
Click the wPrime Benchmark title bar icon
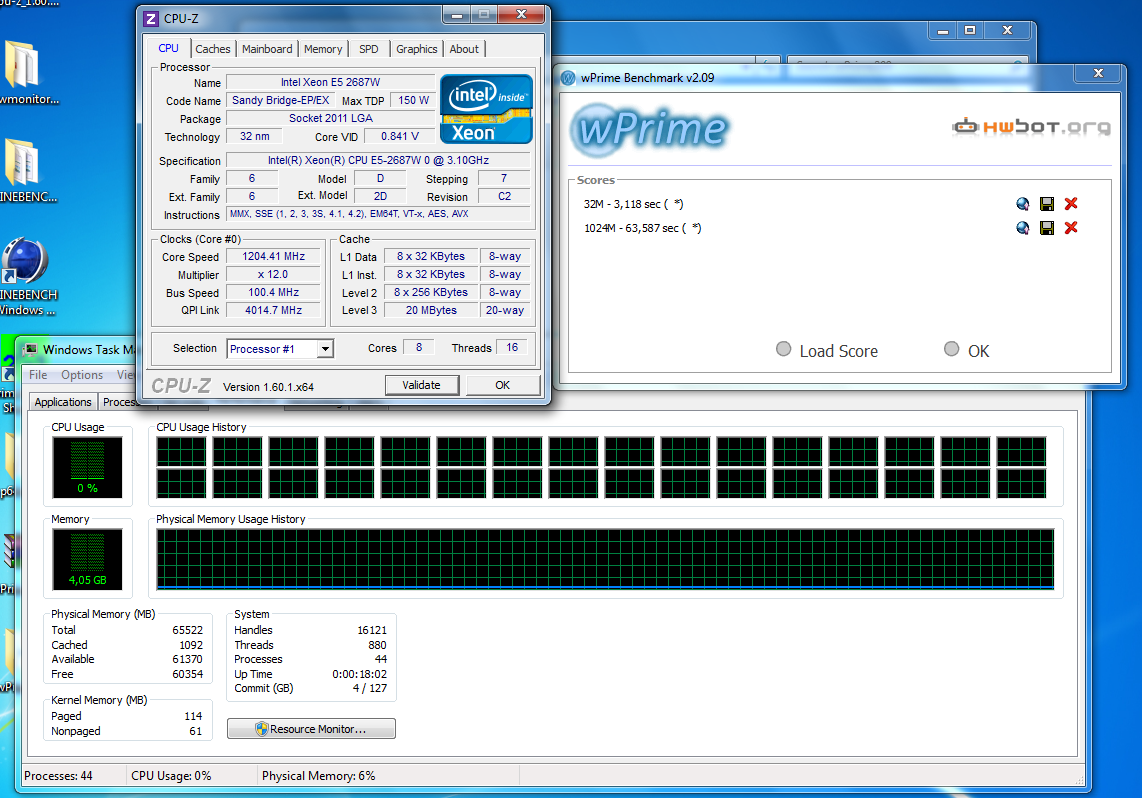pos(568,78)
